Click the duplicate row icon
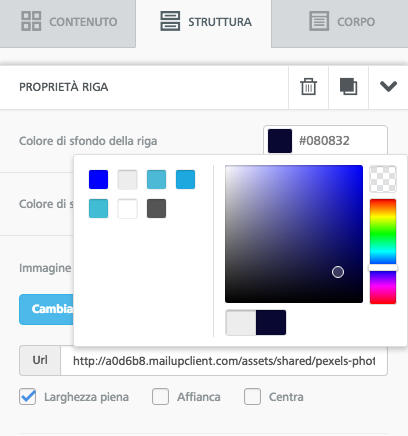This screenshot has width=408, height=436. click(x=348, y=87)
